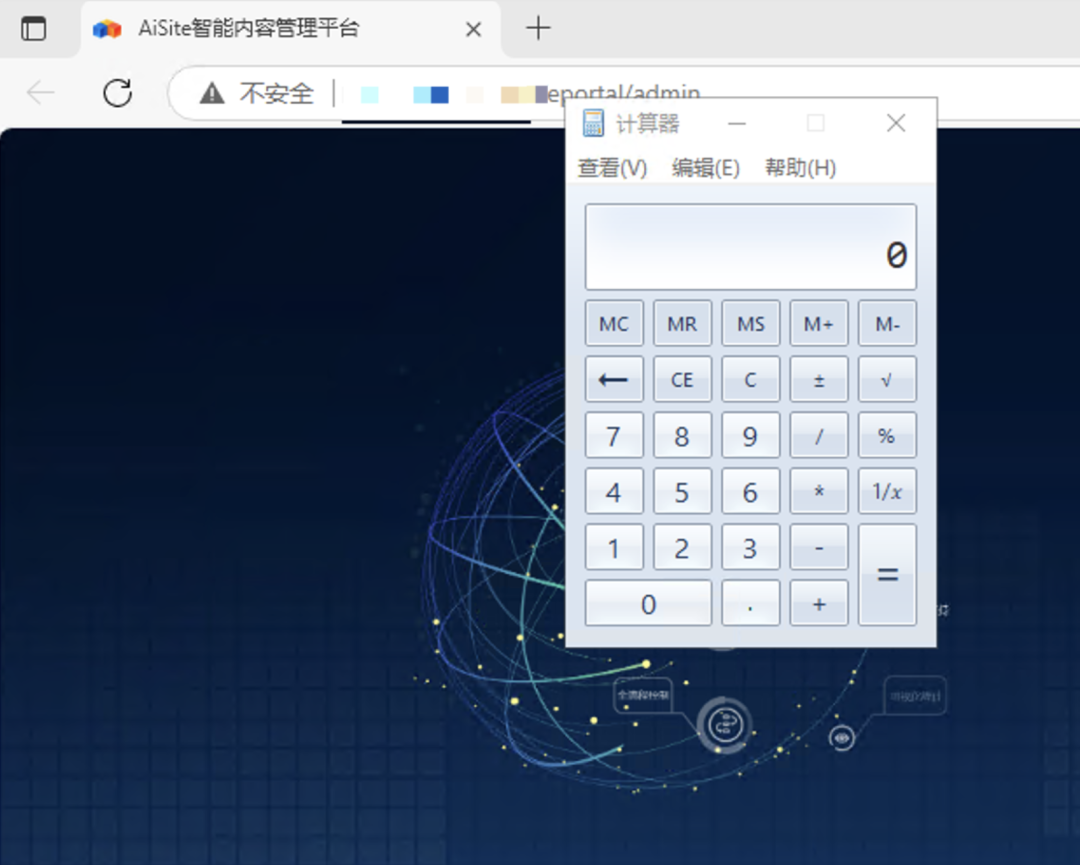Click digit 4 on the calculator
Viewport: 1080px width, 865px height.
point(614,491)
